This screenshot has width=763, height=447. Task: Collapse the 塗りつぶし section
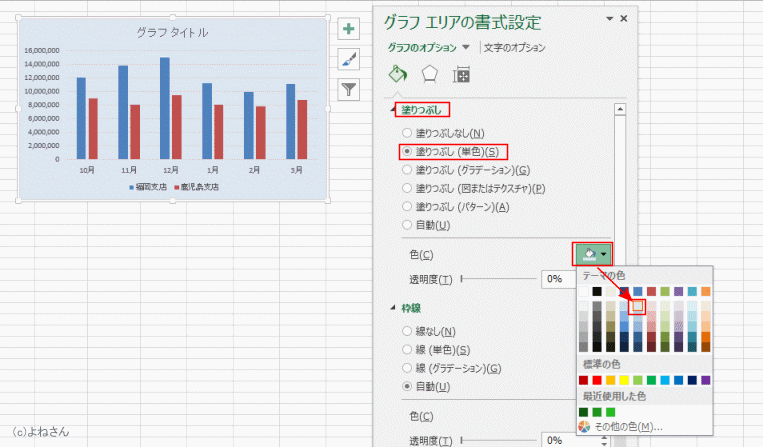coord(393,110)
